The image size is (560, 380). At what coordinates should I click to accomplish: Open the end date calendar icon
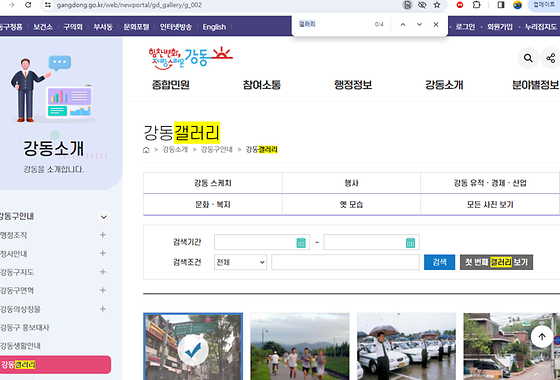(410, 243)
